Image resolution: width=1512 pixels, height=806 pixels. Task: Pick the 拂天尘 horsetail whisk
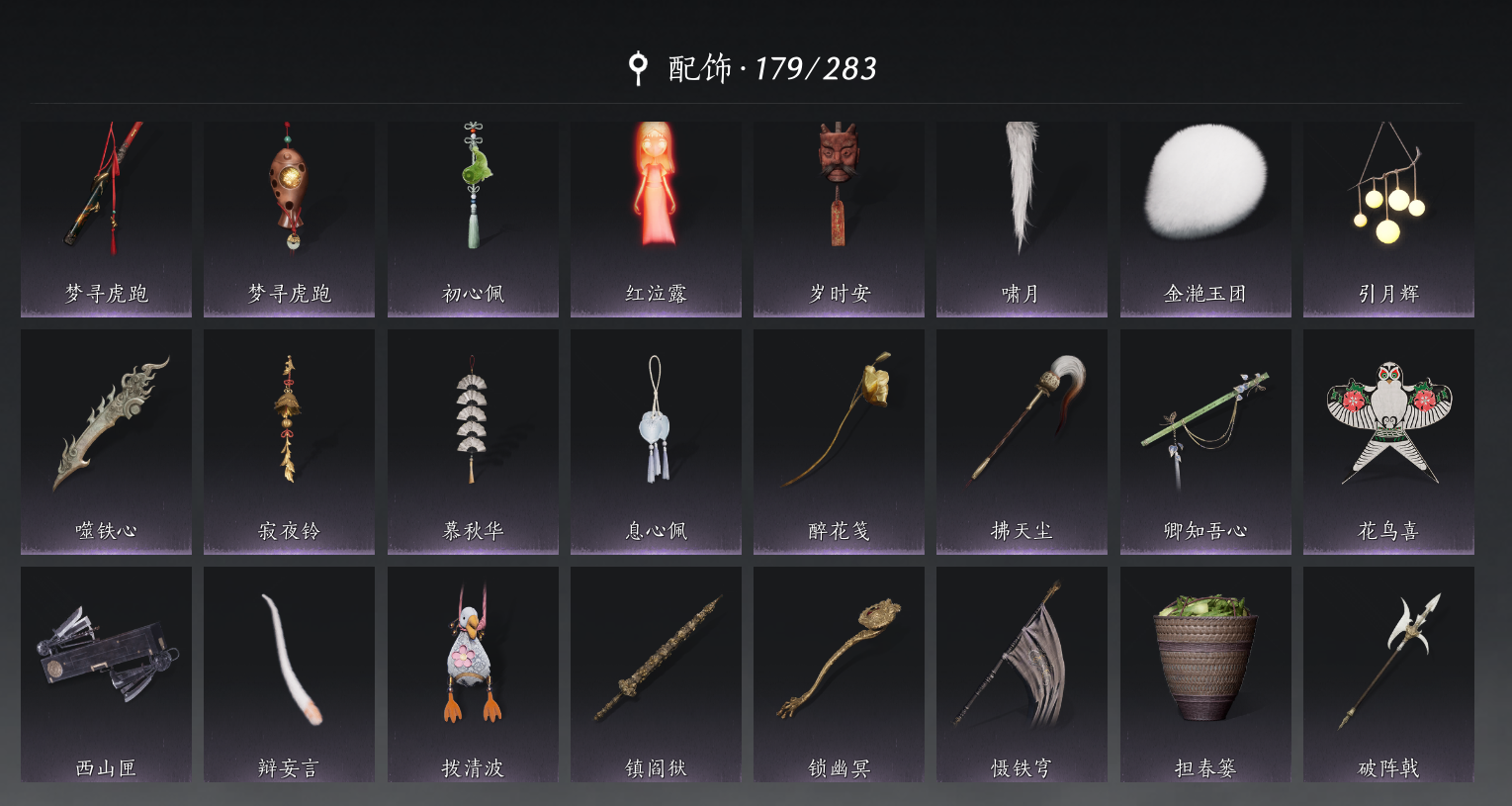[1022, 441]
